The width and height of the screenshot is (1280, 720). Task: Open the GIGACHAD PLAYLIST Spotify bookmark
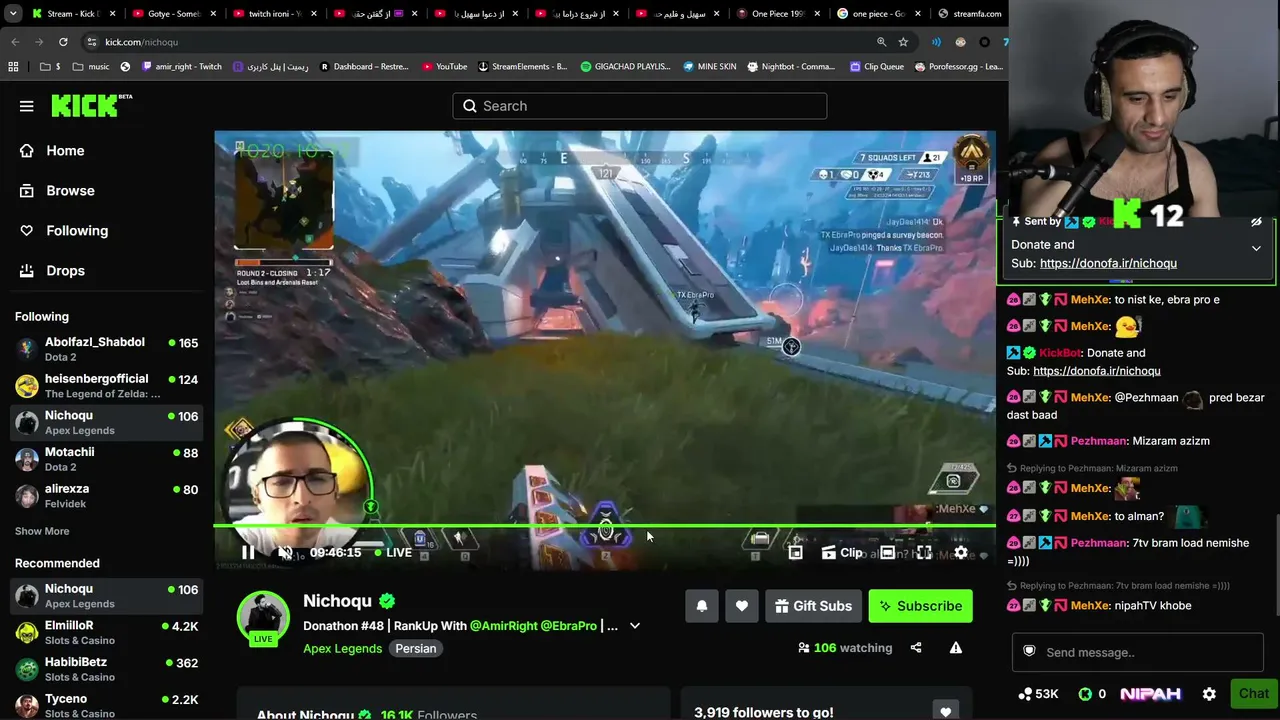tap(625, 67)
